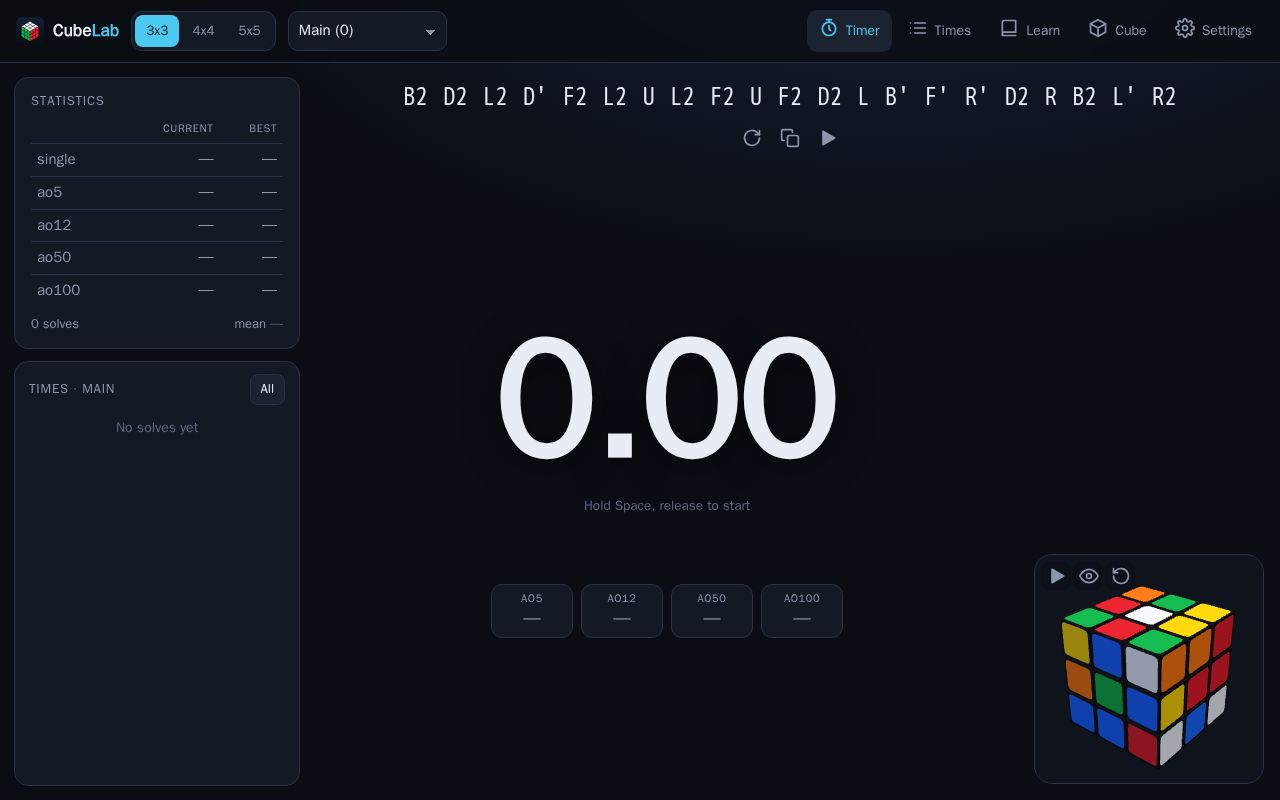
Task: Click the AO12 stat card
Action: click(x=622, y=611)
